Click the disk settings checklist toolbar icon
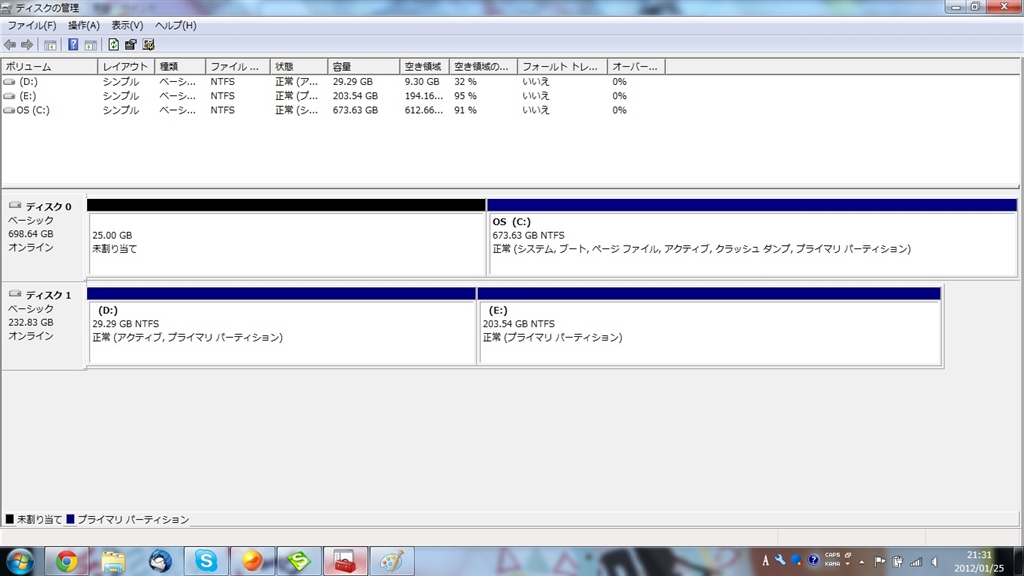Viewport: 1024px width, 576px height. coord(148,45)
